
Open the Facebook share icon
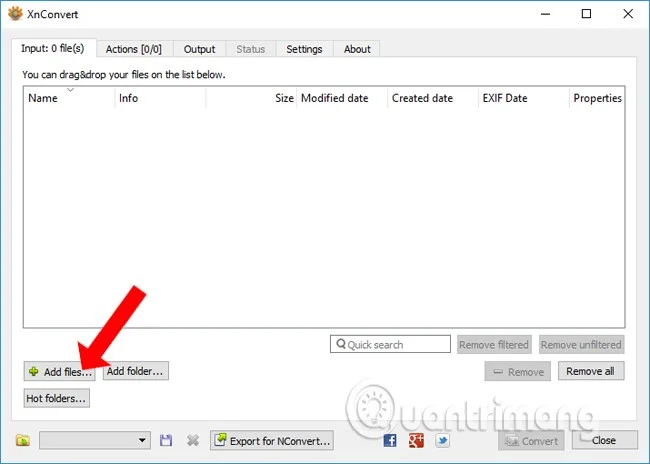tap(390, 440)
